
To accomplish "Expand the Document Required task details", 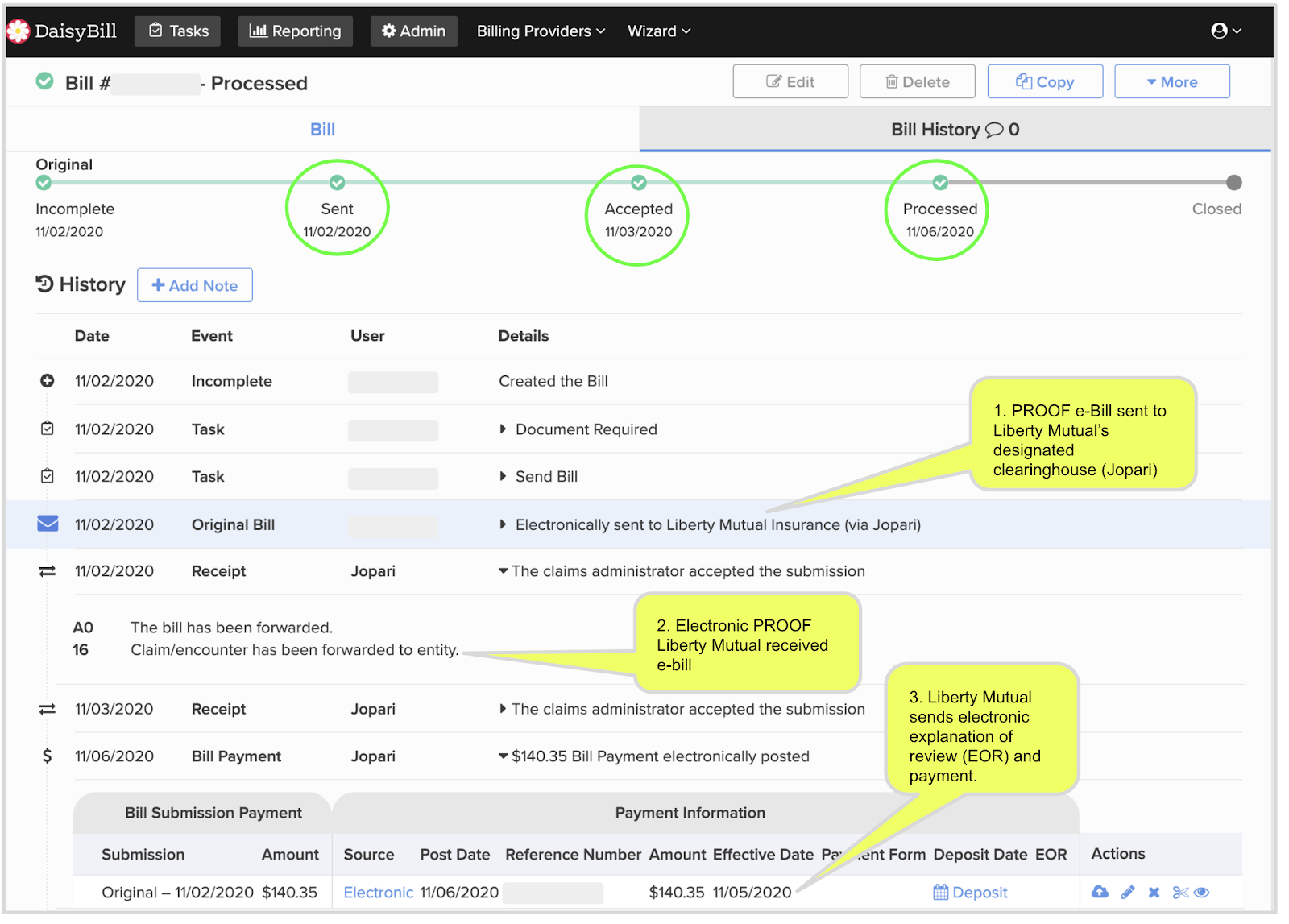I will click(x=503, y=429).
